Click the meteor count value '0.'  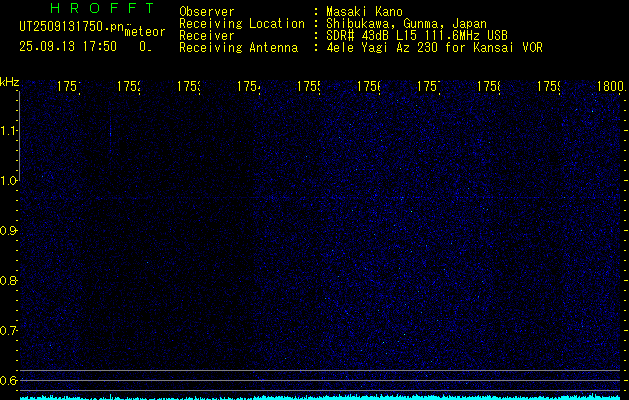146,47
